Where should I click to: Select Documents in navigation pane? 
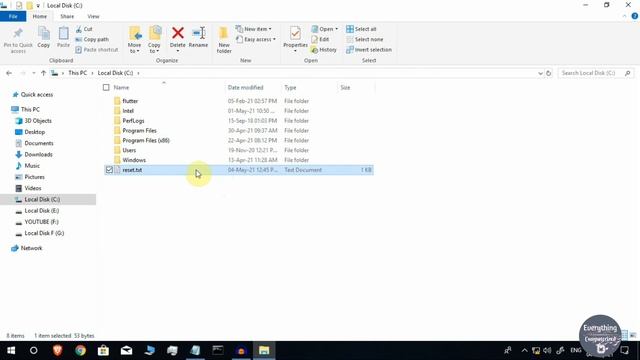pos(39,143)
